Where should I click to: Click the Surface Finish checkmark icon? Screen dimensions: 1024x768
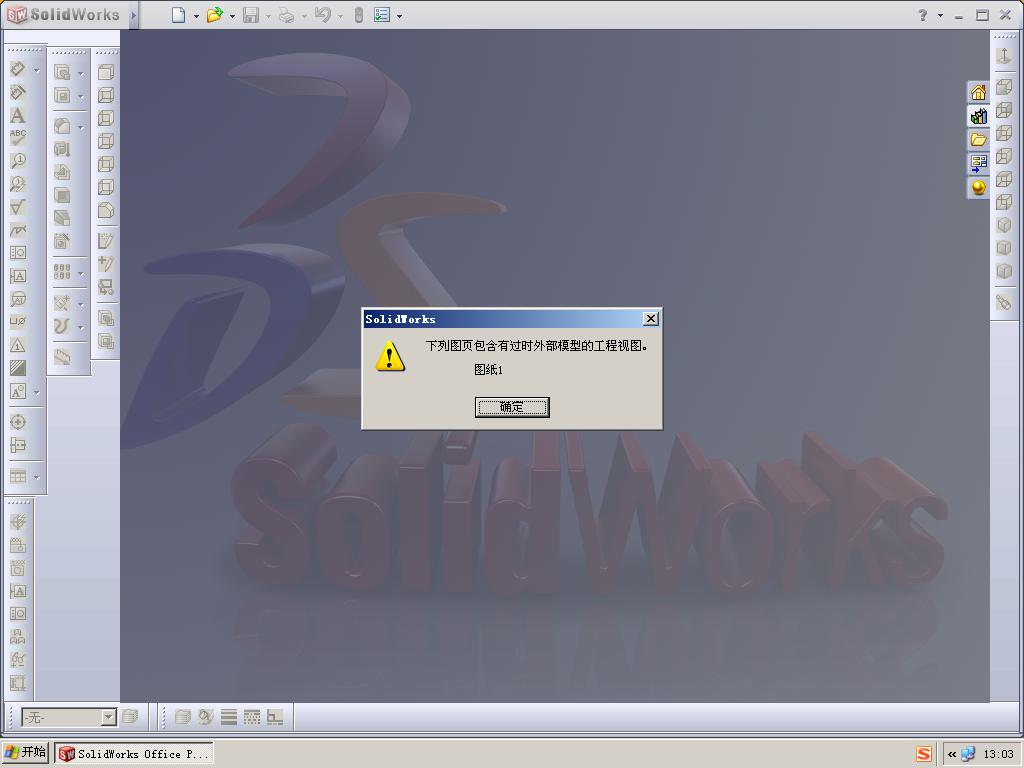[18, 207]
